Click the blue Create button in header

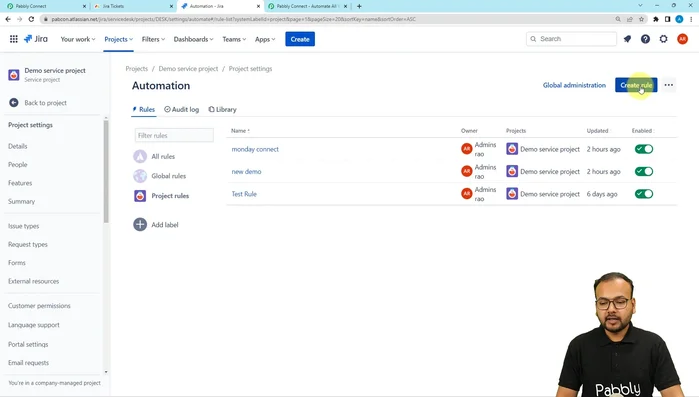[300, 39]
